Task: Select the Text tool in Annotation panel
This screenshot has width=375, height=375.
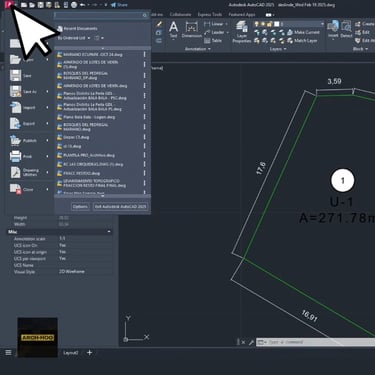Action: (173, 29)
